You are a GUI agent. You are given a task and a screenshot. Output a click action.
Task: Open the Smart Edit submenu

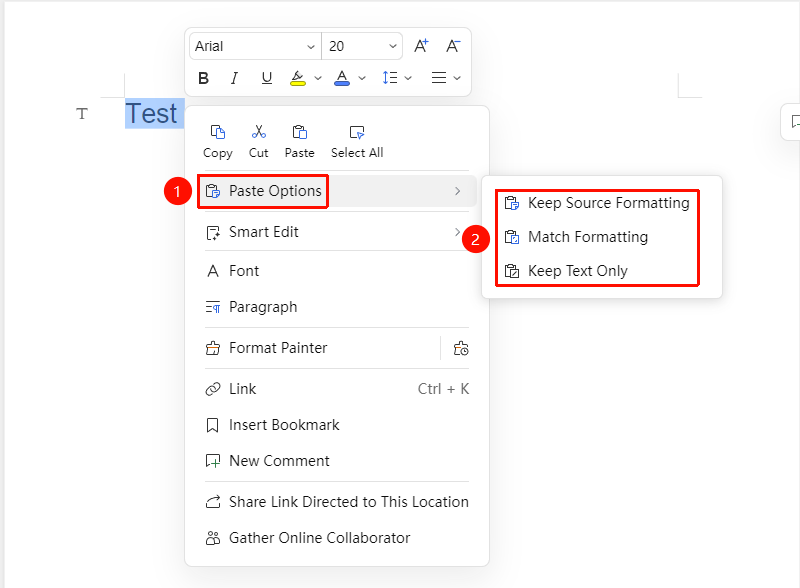click(337, 232)
